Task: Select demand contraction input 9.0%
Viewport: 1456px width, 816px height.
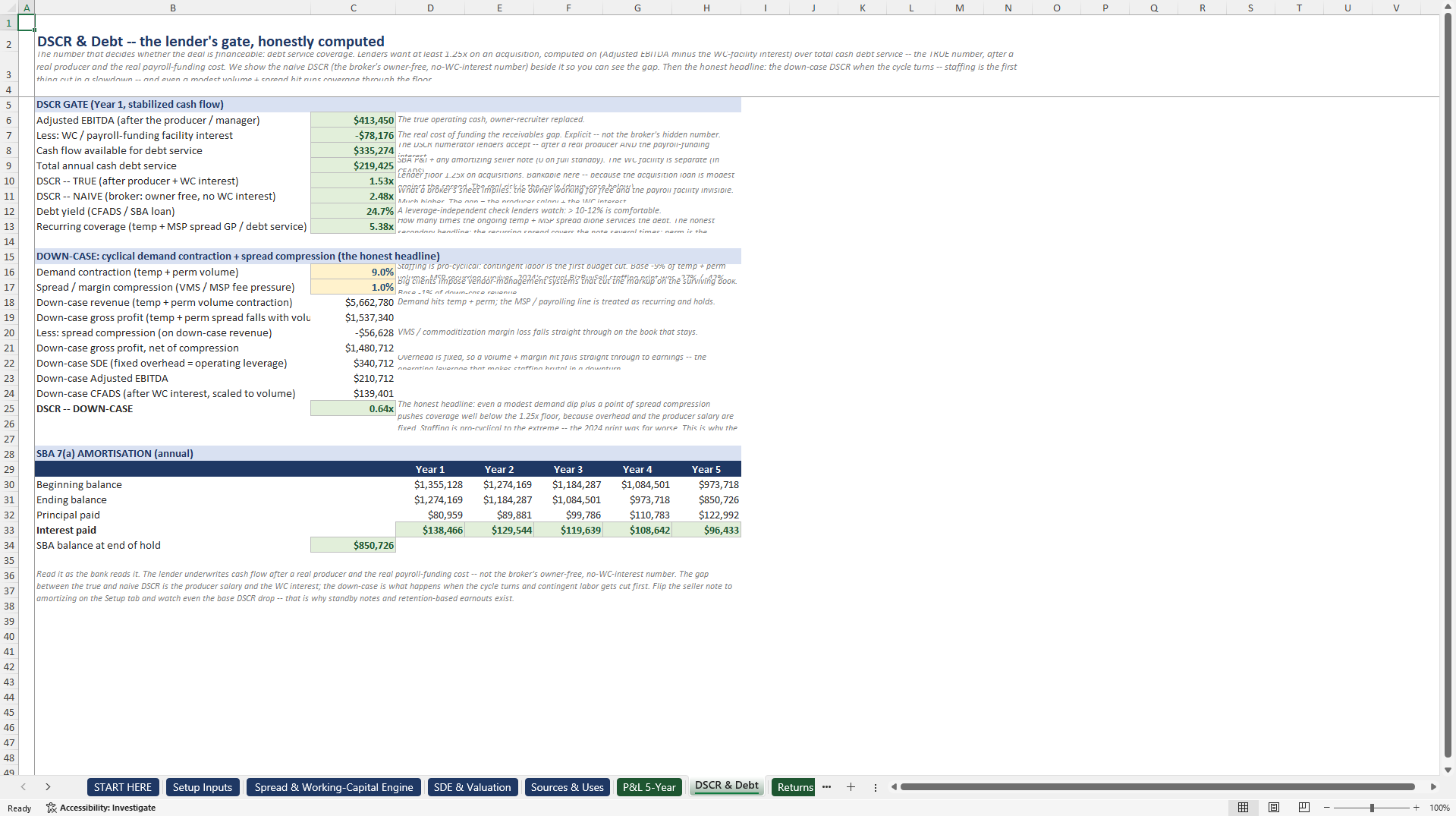Action: pyautogui.click(x=354, y=272)
